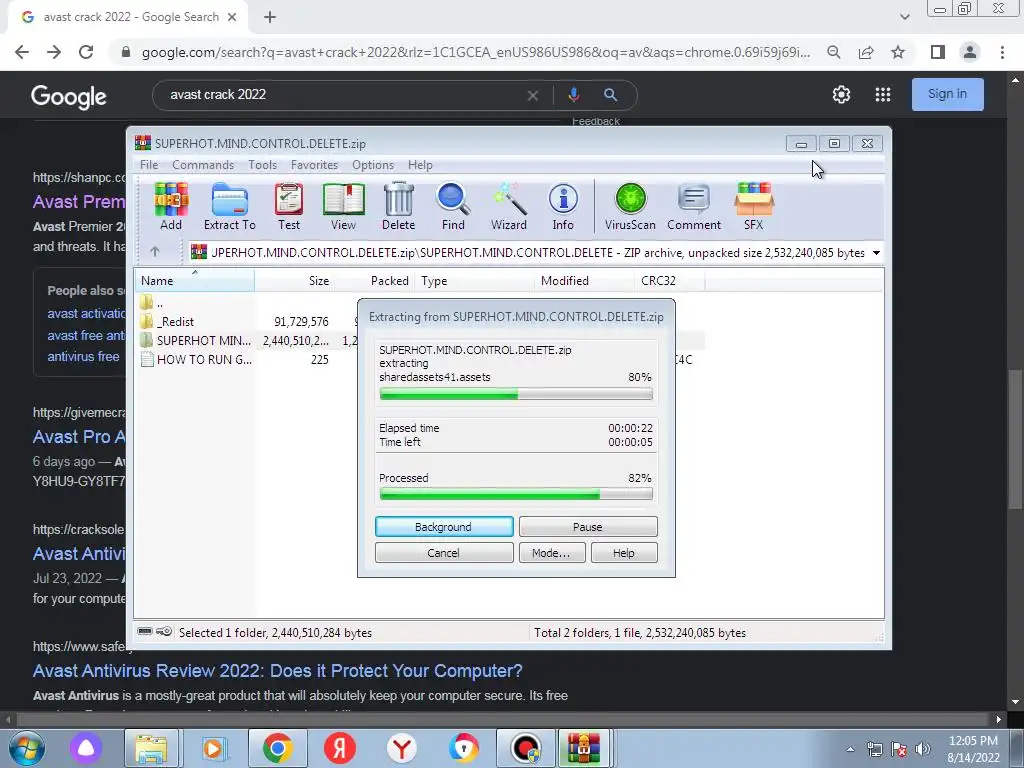The width and height of the screenshot is (1024, 768).
Task: Pause the extraction
Action: (x=588, y=526)
